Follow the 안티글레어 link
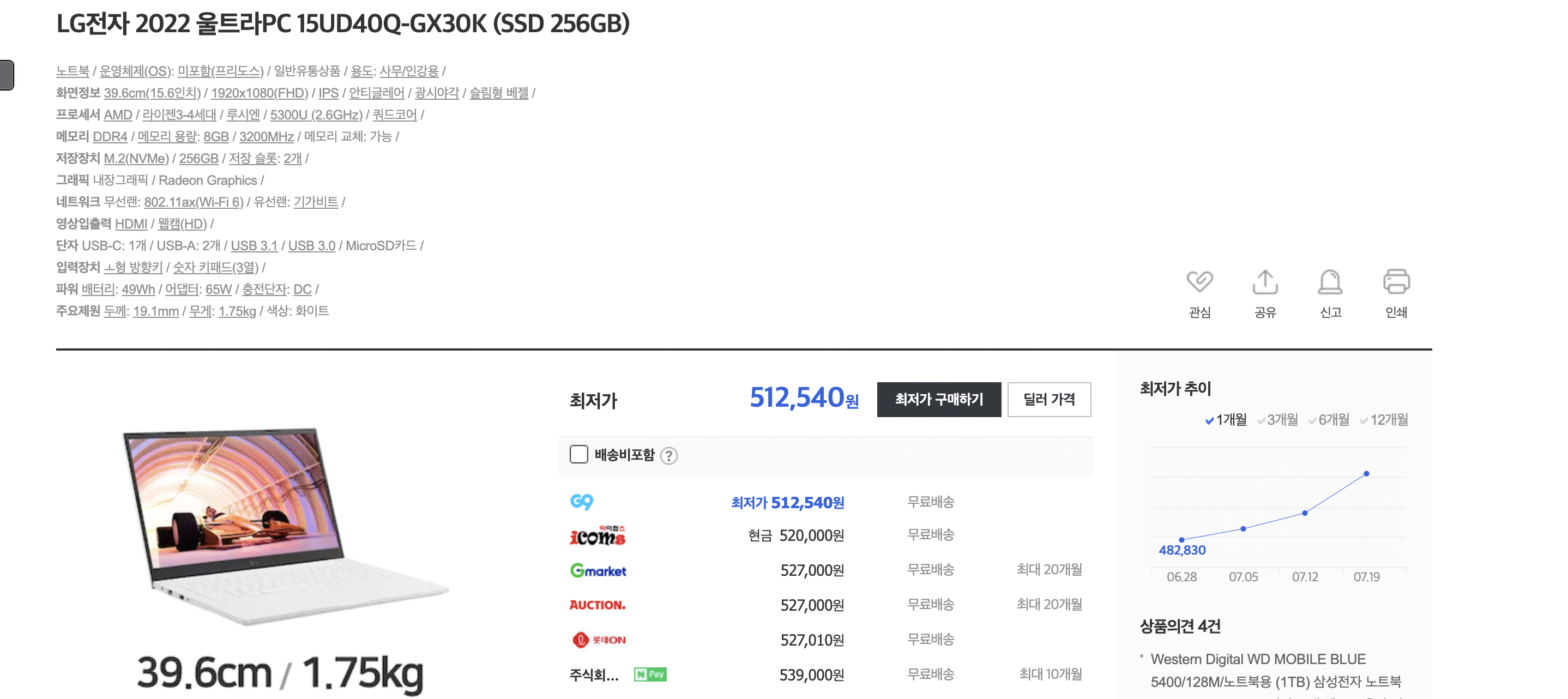The image size is (1568, 699). [376, 93]
